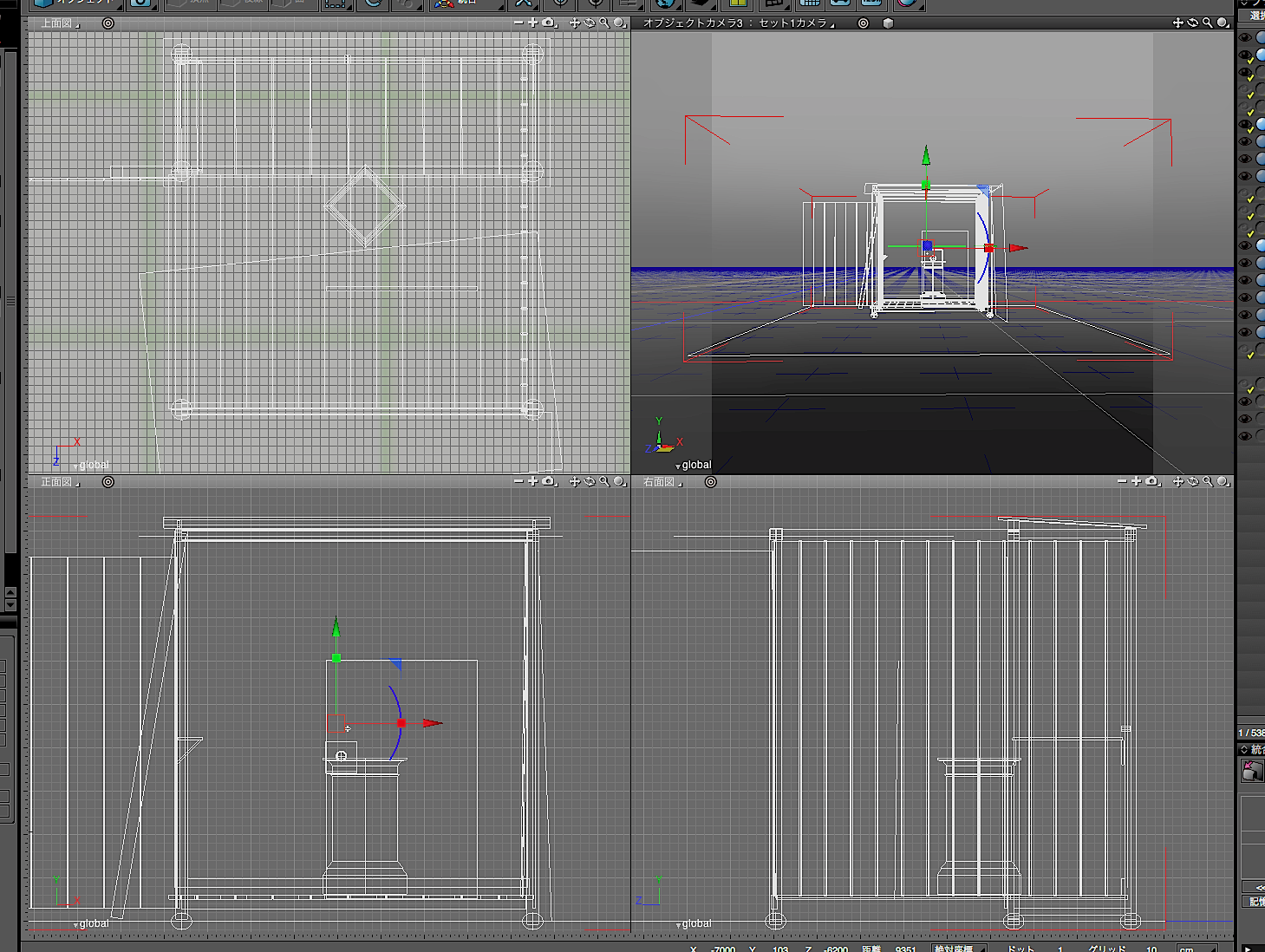
Task: Open the 絶対座標 coordinate mode dropdown
Action: point(957,949)
